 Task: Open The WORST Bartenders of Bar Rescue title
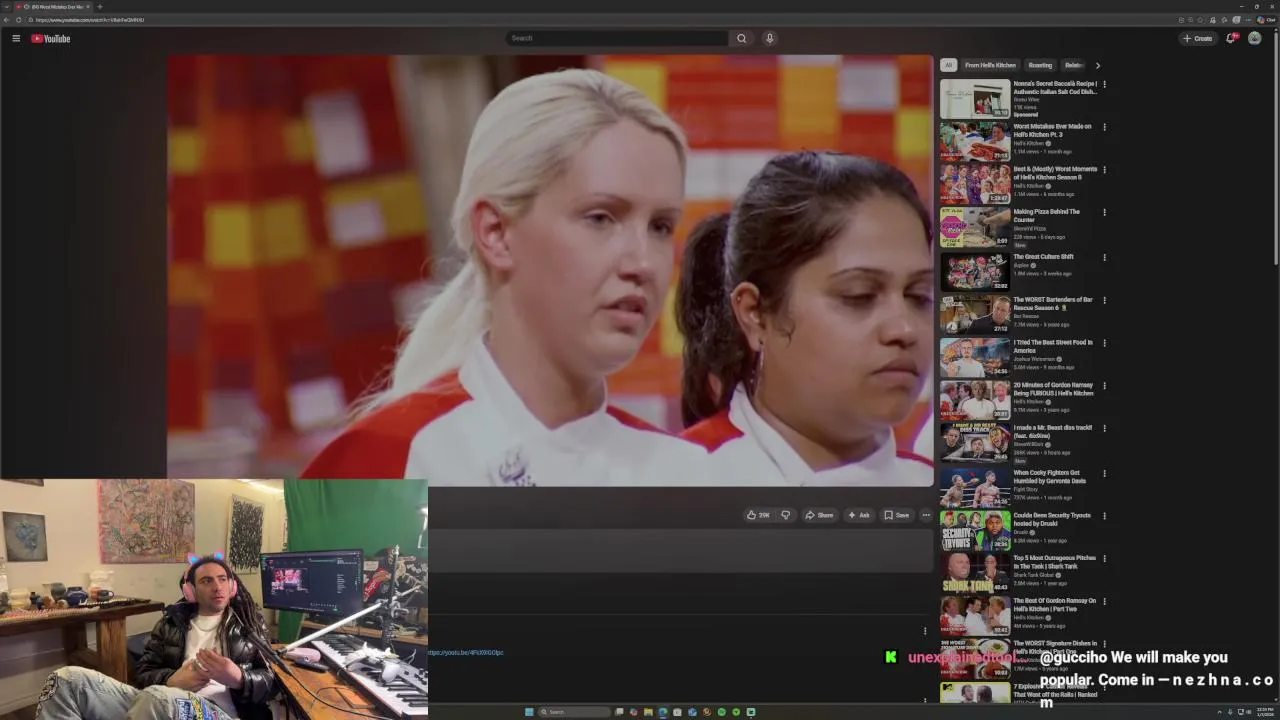1053,303
